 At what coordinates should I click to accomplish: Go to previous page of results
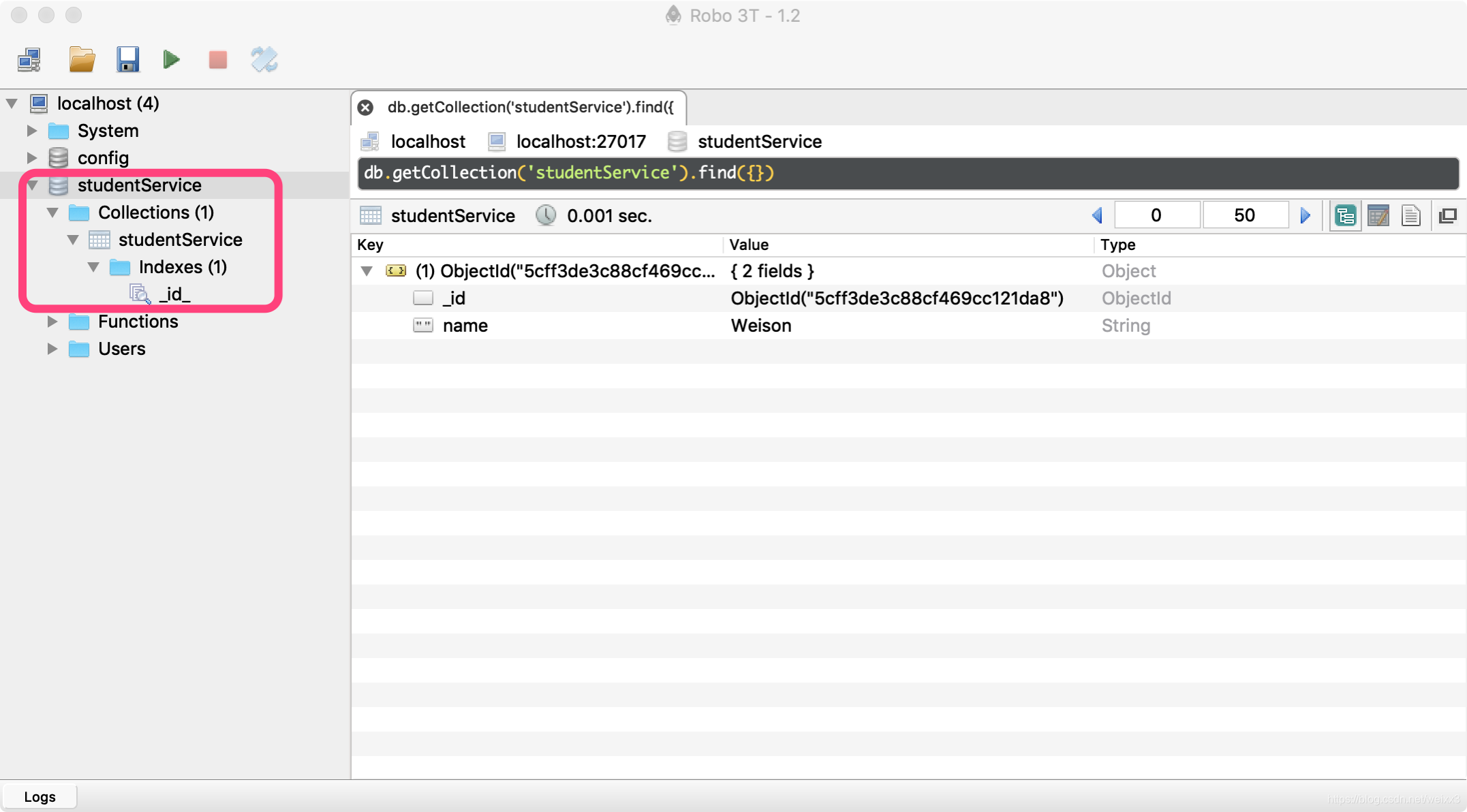click(1098, 216)
